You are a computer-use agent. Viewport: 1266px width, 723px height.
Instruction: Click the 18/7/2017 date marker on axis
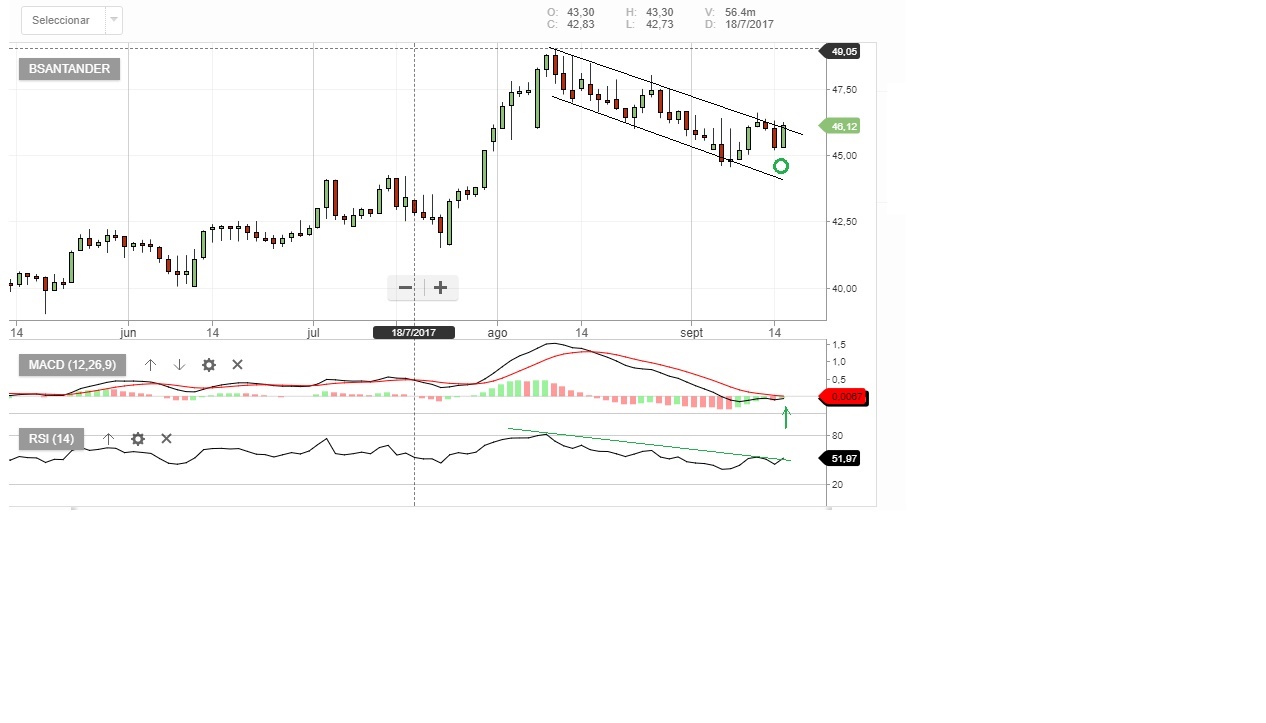coord(414,333)
